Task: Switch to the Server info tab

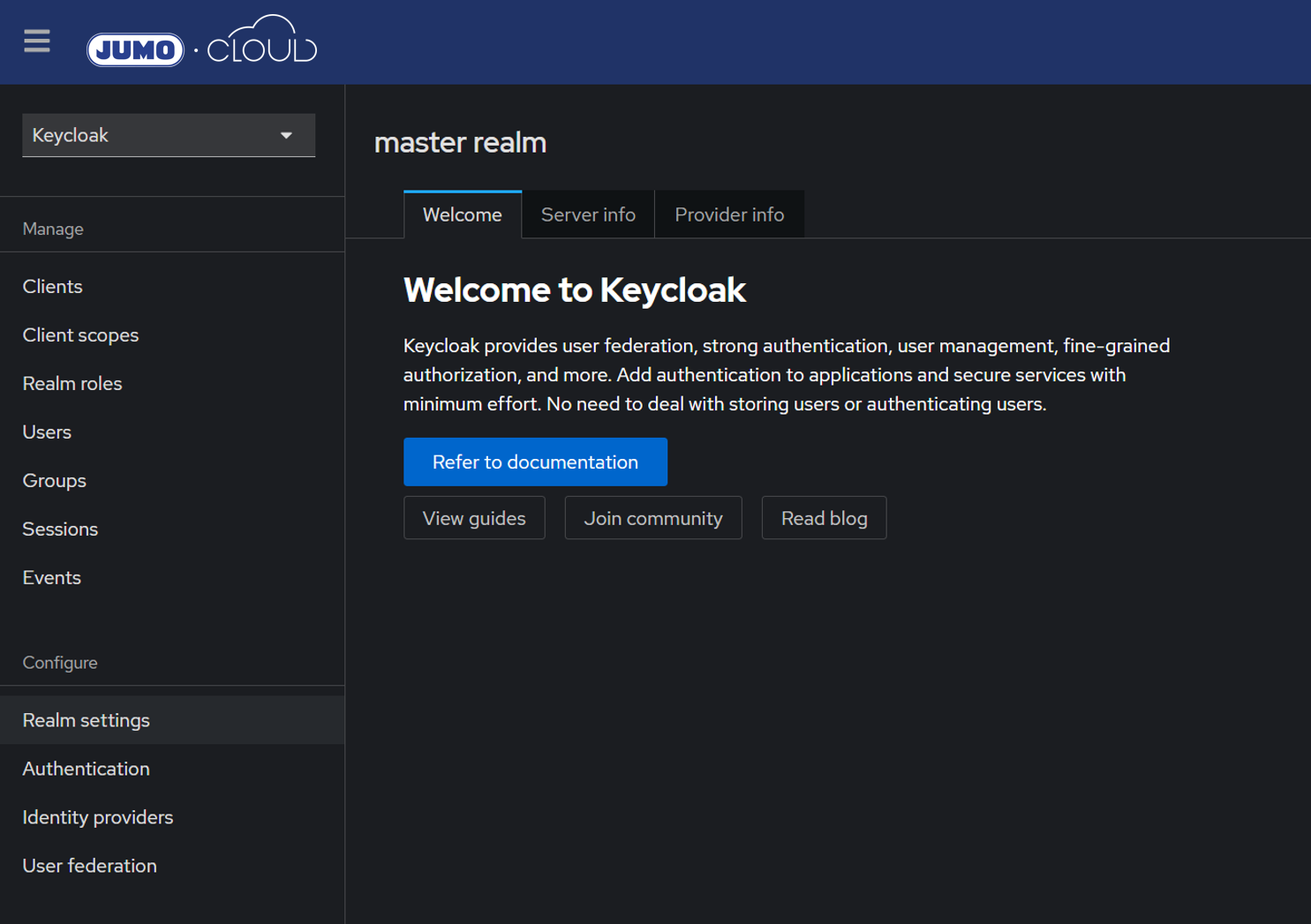Action: click(x=588, y=214)
